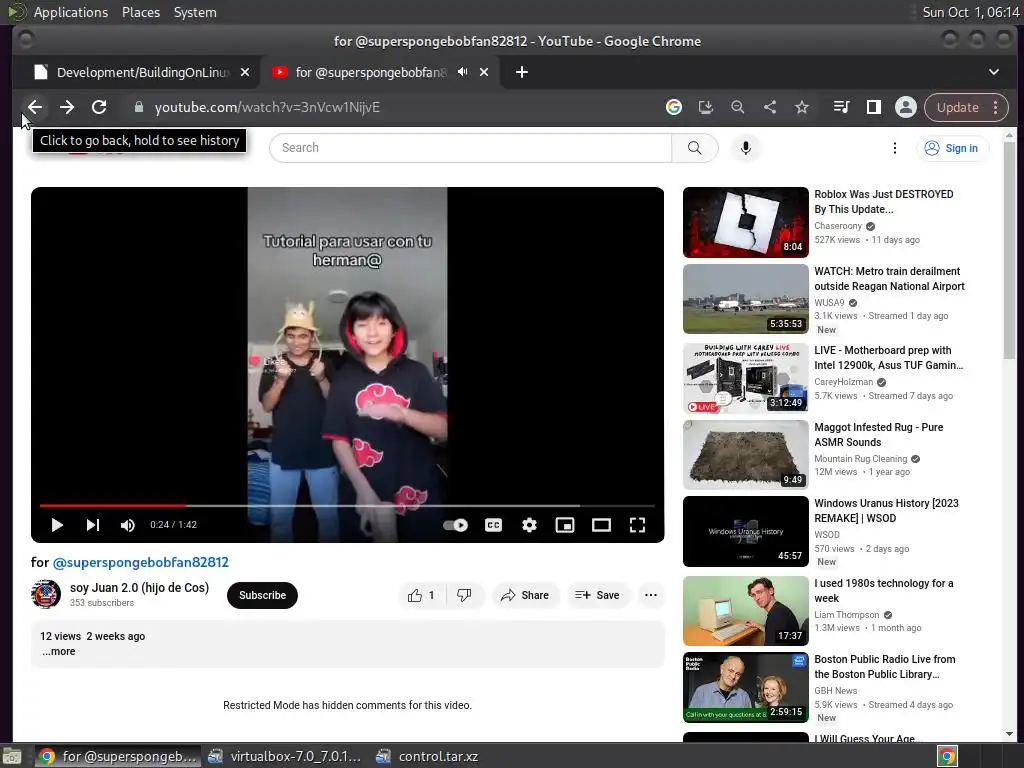Share this page from the address bar
Screen dimensions: 1024x768
coord(770,107)
